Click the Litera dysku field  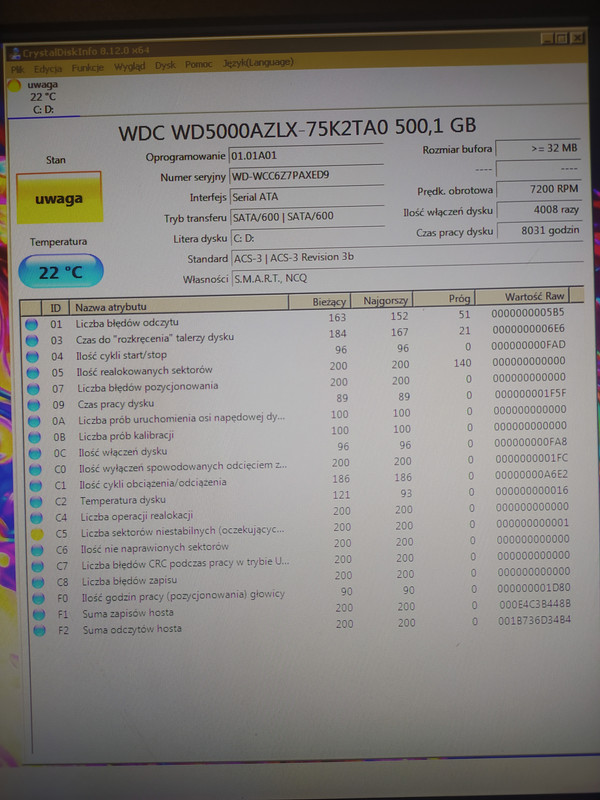308,238
